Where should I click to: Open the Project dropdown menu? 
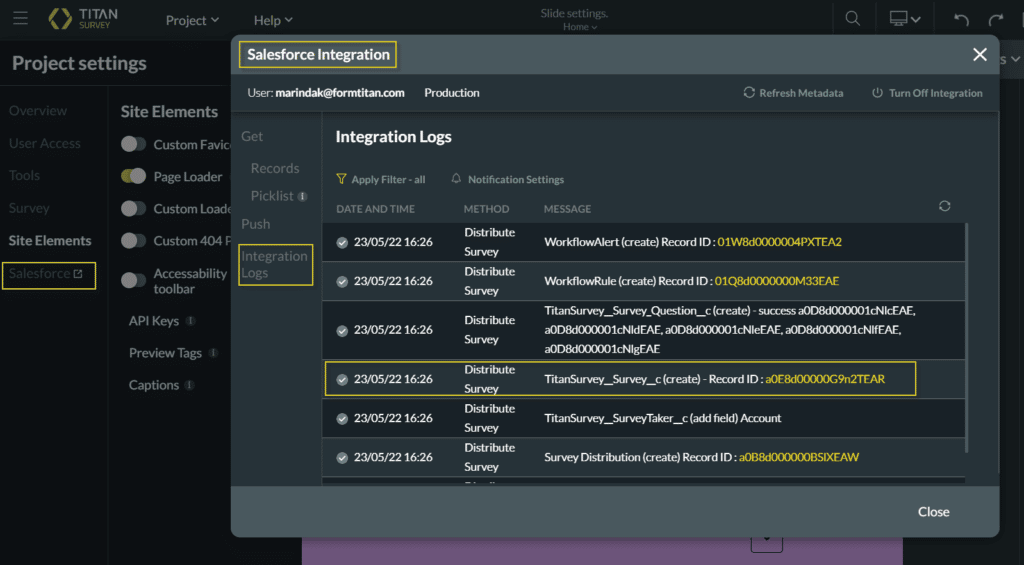192,20
